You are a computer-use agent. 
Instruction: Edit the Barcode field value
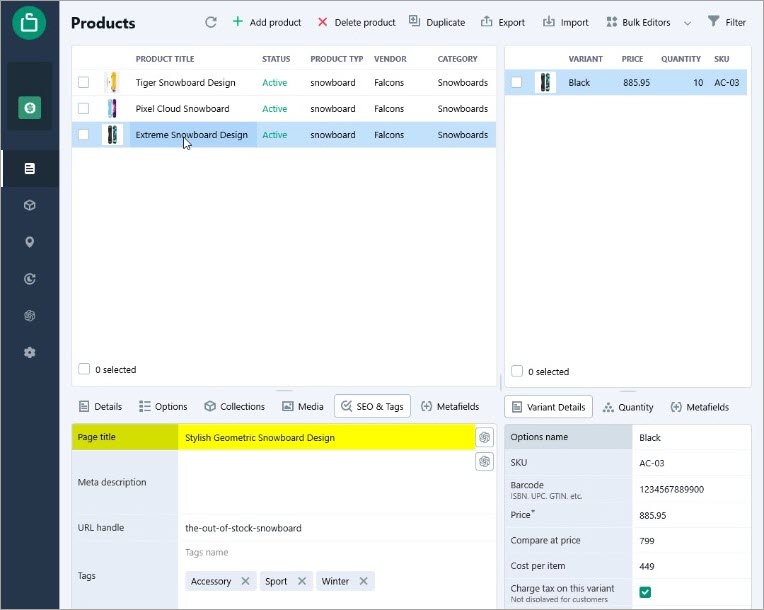click(x=691, y=489)
